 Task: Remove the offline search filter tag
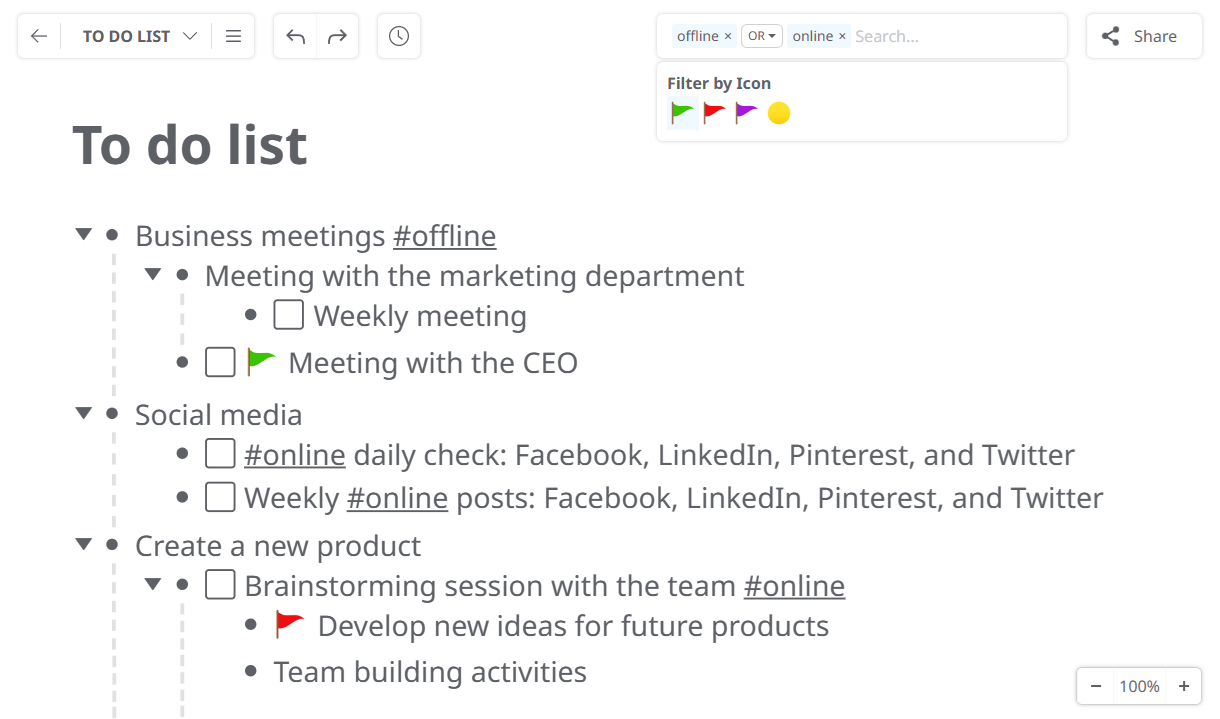(728, 36)
